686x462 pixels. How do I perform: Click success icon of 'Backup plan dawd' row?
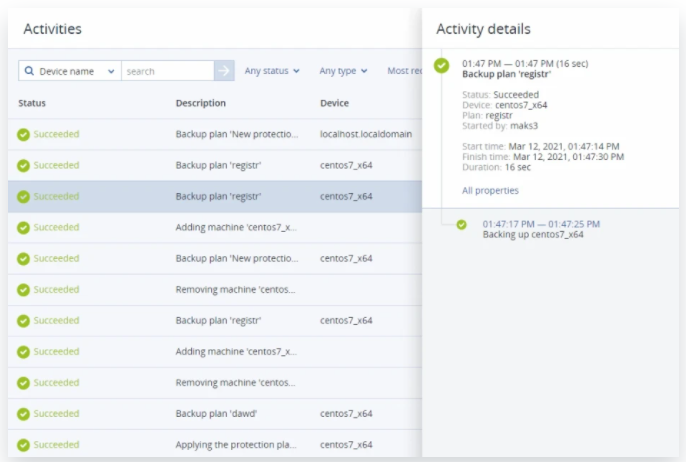coord(23,413)
